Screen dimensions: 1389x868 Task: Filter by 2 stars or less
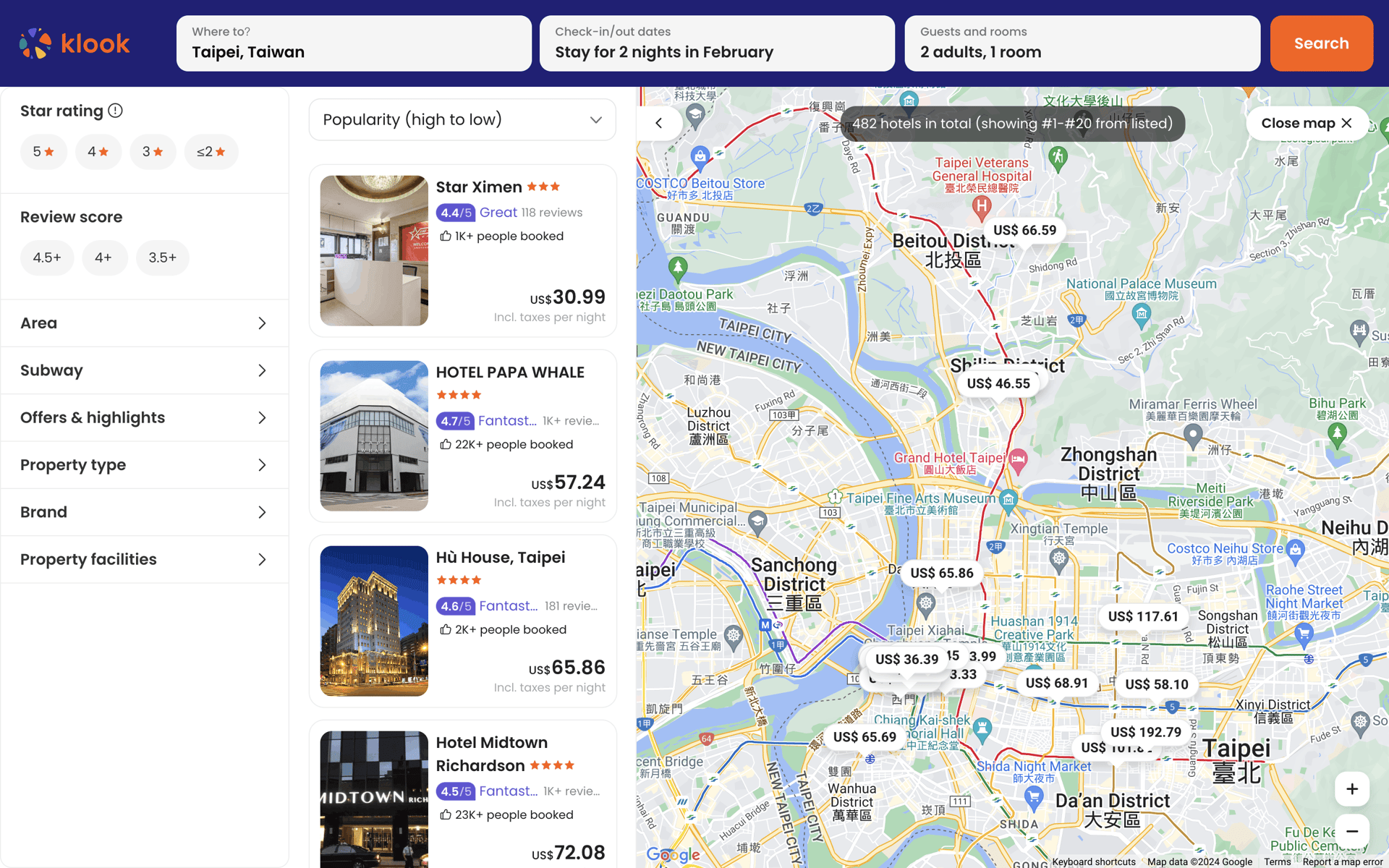pyautogui.click(x=211, y=152)
